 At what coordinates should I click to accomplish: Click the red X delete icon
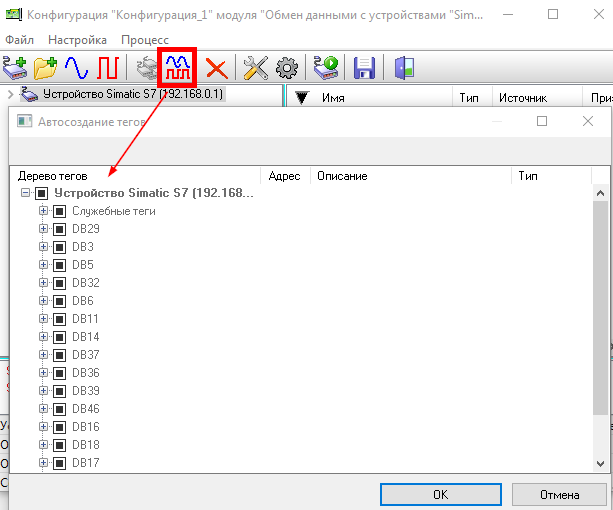[x=216, y=68]
